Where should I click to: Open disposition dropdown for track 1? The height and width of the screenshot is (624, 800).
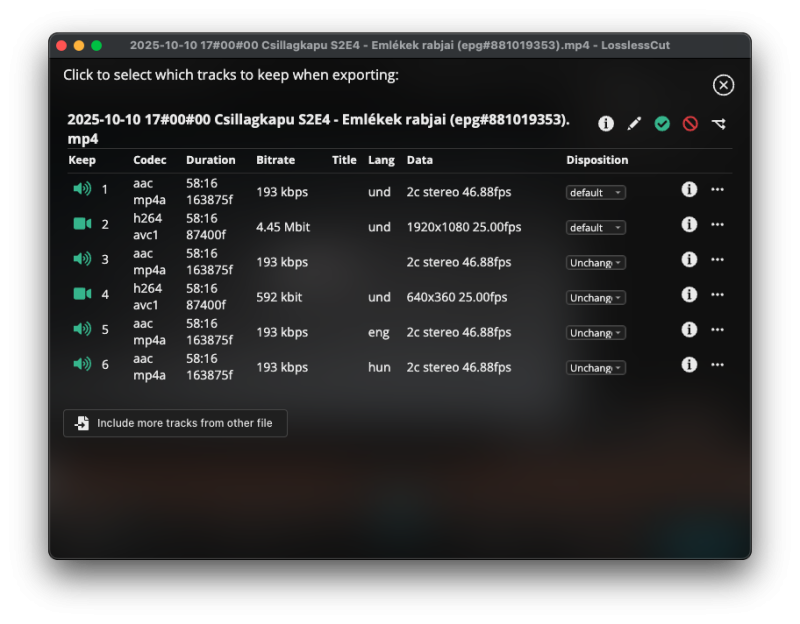point(595,192)
